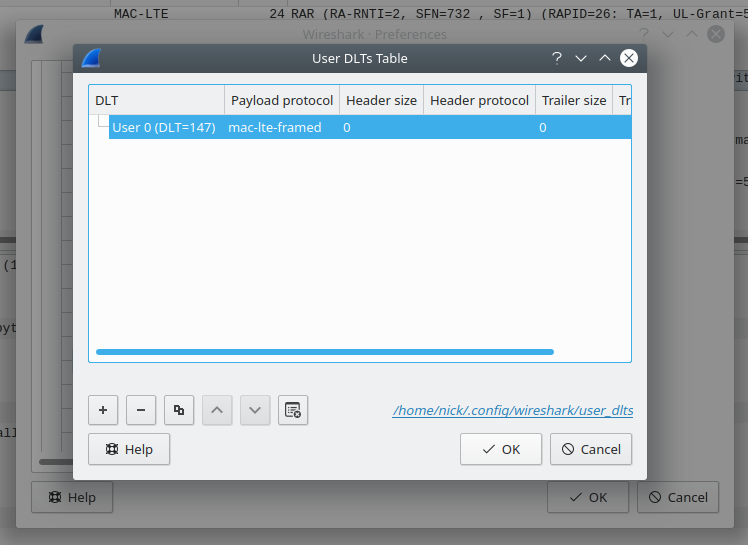
Task: Click the horizontal scrollbar in DLT table
Action: (325, 352)
